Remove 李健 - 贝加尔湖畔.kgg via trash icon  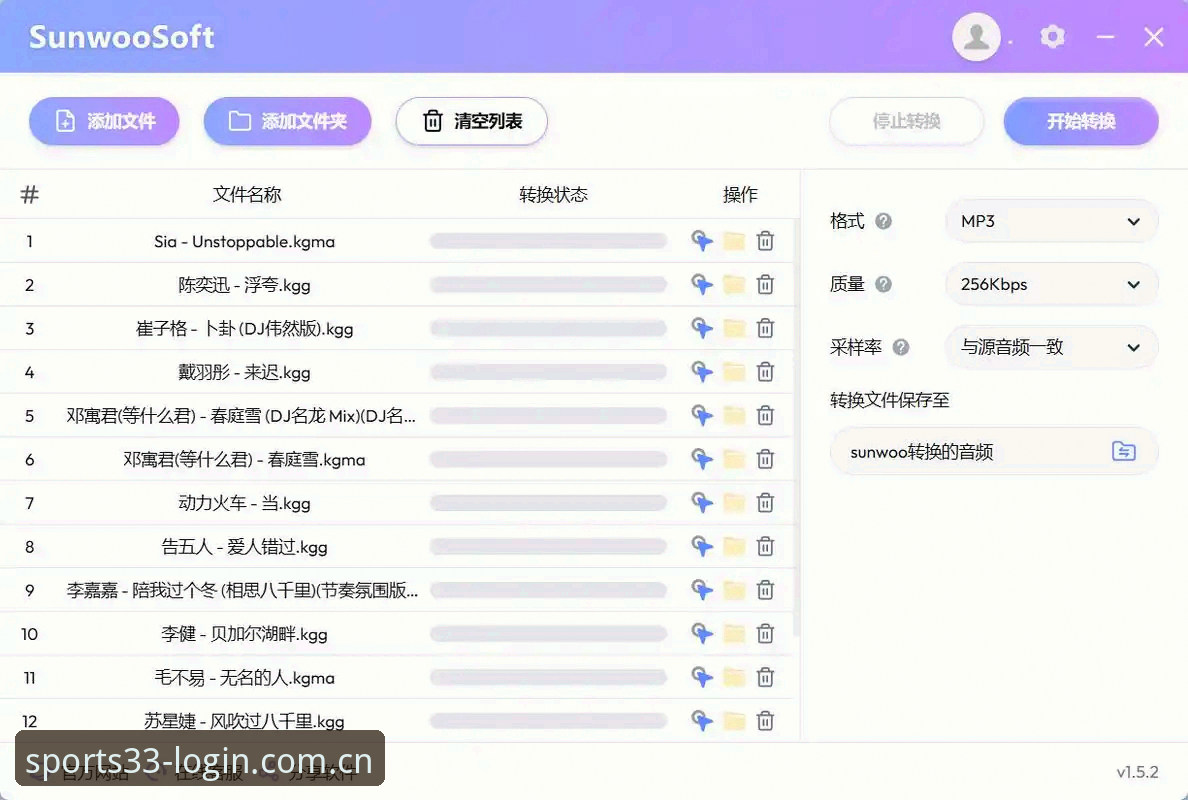(x=765, y=633)
